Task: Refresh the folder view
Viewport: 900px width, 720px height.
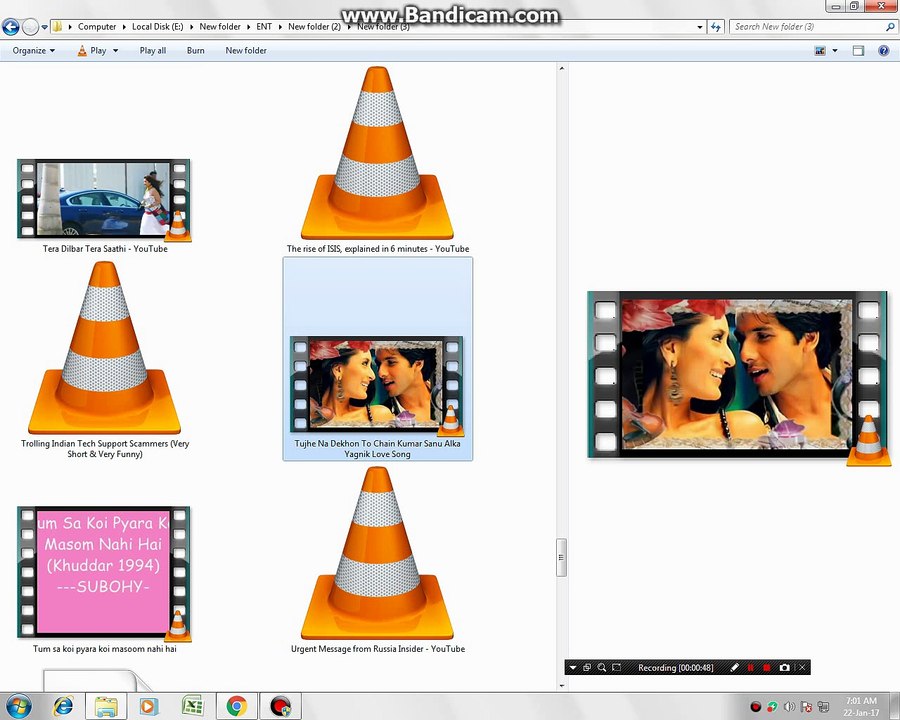Action: (716, 27)
